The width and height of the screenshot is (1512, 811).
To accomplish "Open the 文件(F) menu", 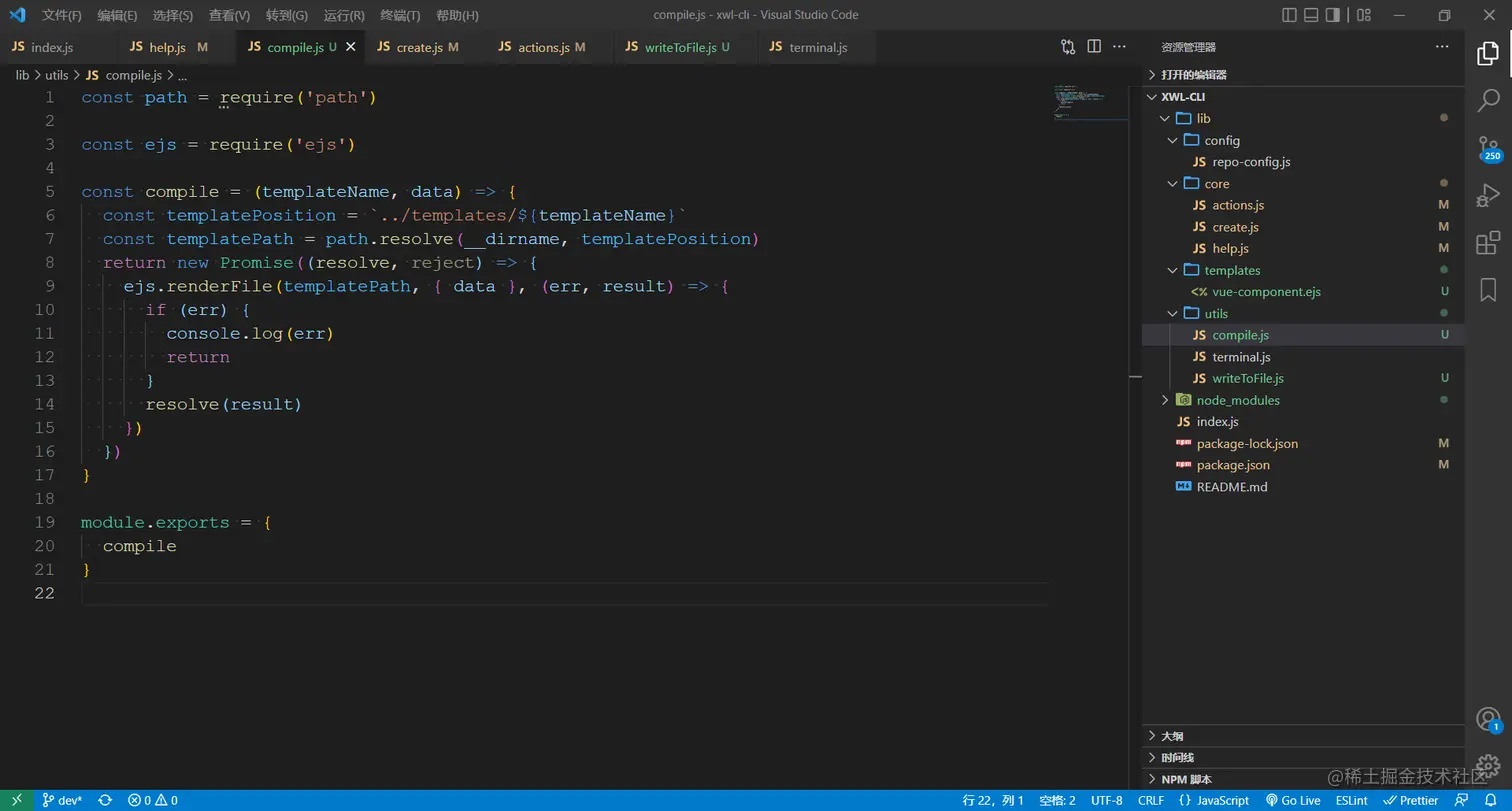I will coord(62,15).
